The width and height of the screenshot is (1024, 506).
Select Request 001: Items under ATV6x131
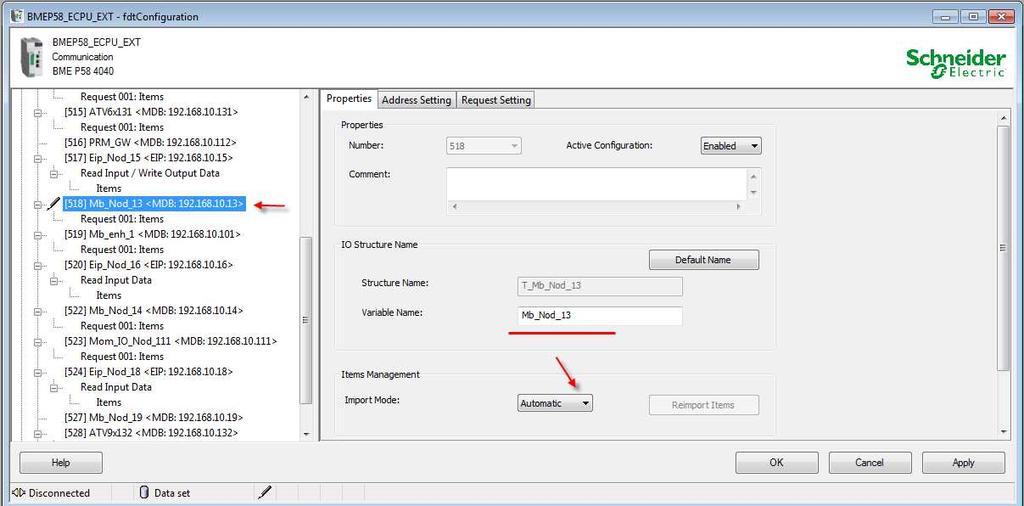coord(121,127)
